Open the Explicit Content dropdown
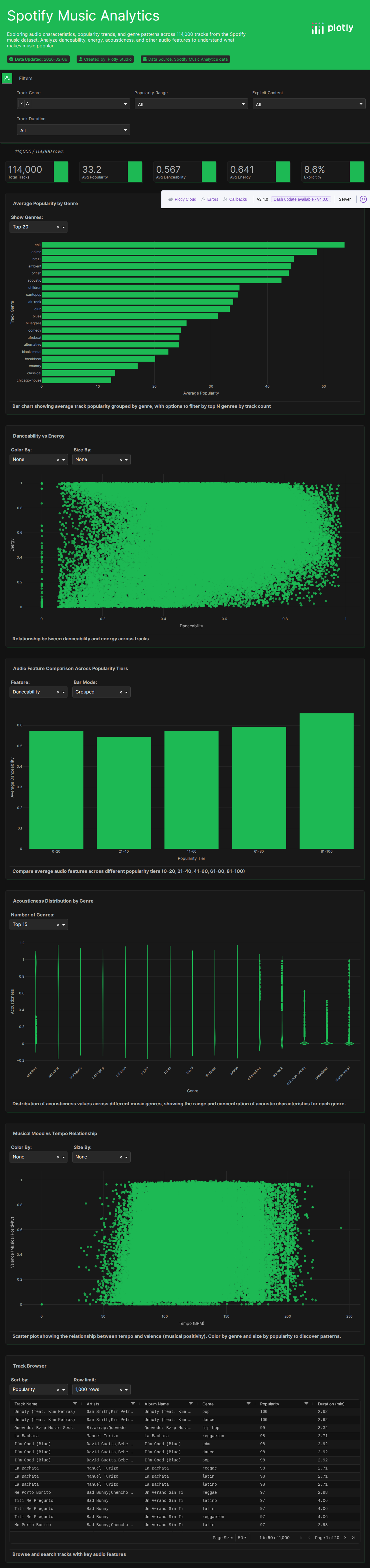 [x=308, y=104]
